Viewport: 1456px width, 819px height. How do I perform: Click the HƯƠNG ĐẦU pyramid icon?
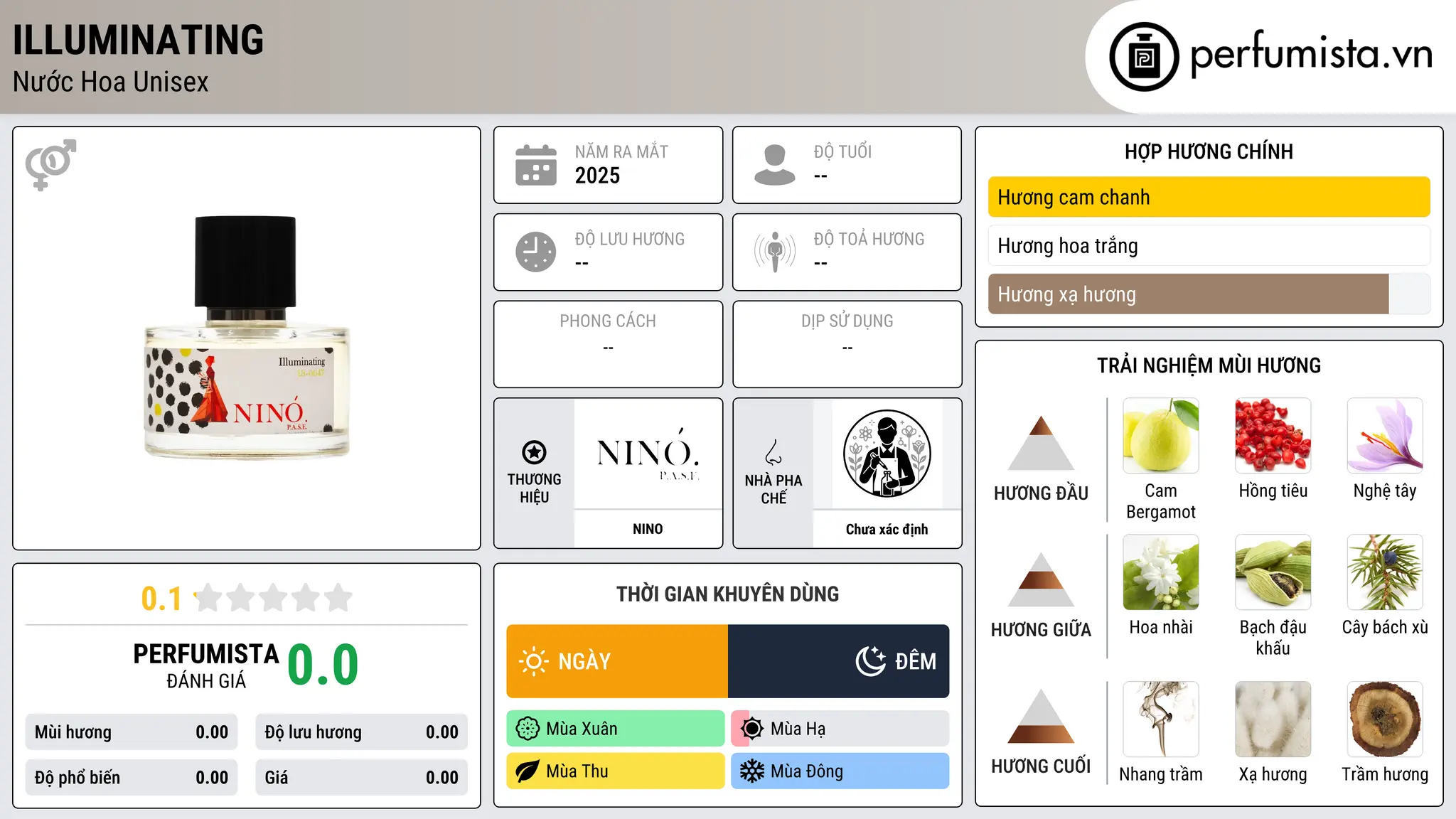(x=1041, y=443)
